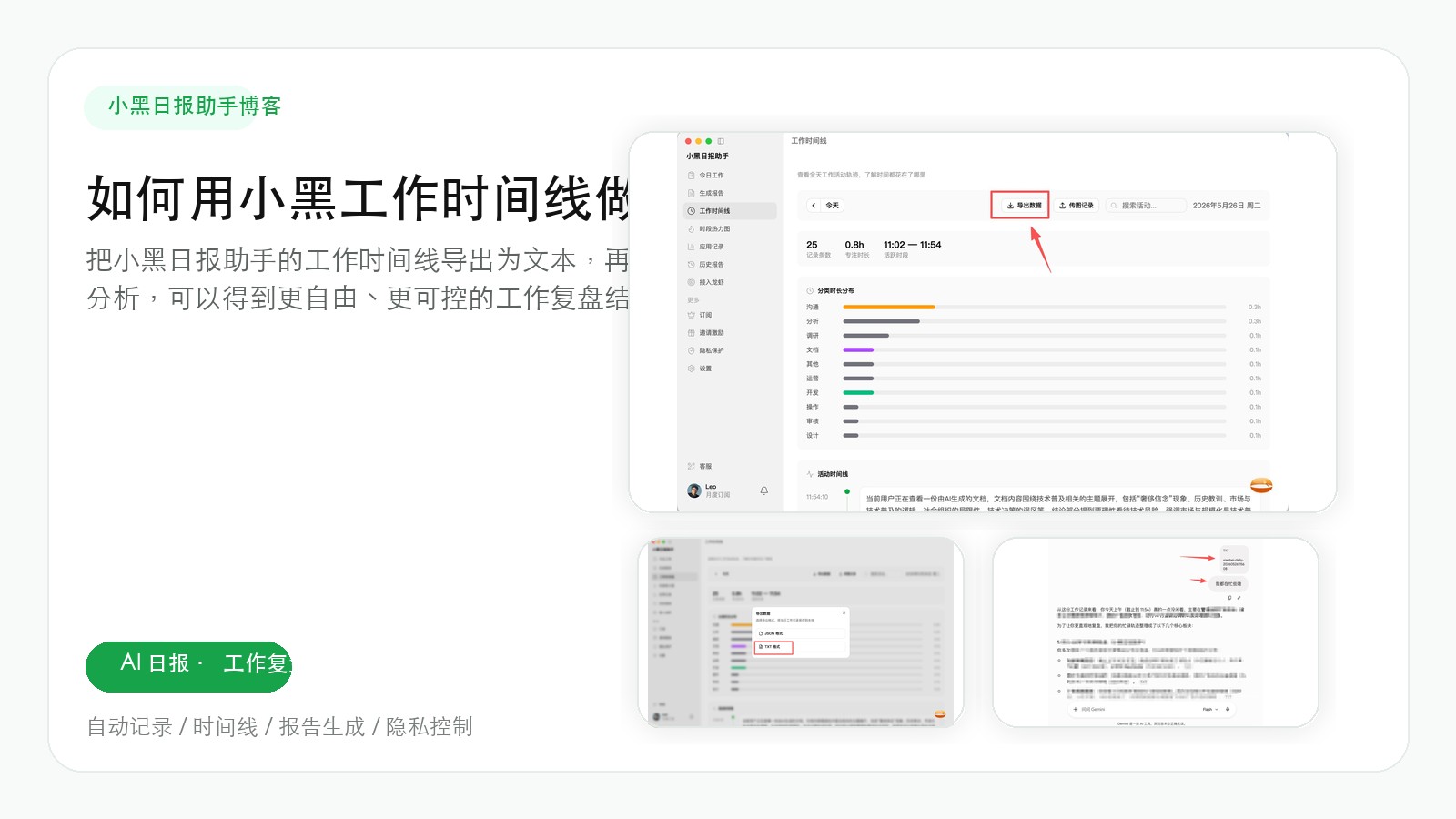Viewport: 1456px width, 819px height.
Task: Open 隐私保护 in the sidebar
Action: click(730, 350)
